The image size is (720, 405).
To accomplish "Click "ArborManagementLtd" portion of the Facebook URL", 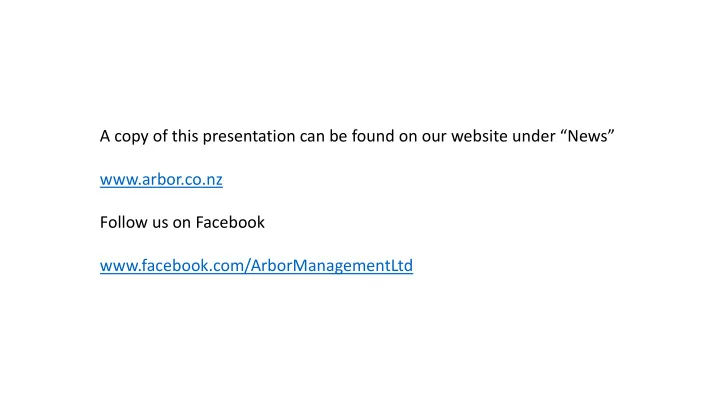I will pos(332,265).
